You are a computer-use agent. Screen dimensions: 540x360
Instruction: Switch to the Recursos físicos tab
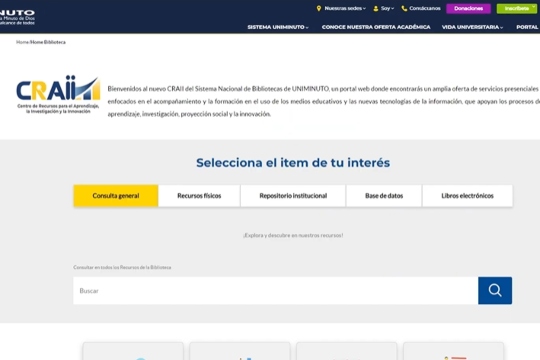(199, 196)
